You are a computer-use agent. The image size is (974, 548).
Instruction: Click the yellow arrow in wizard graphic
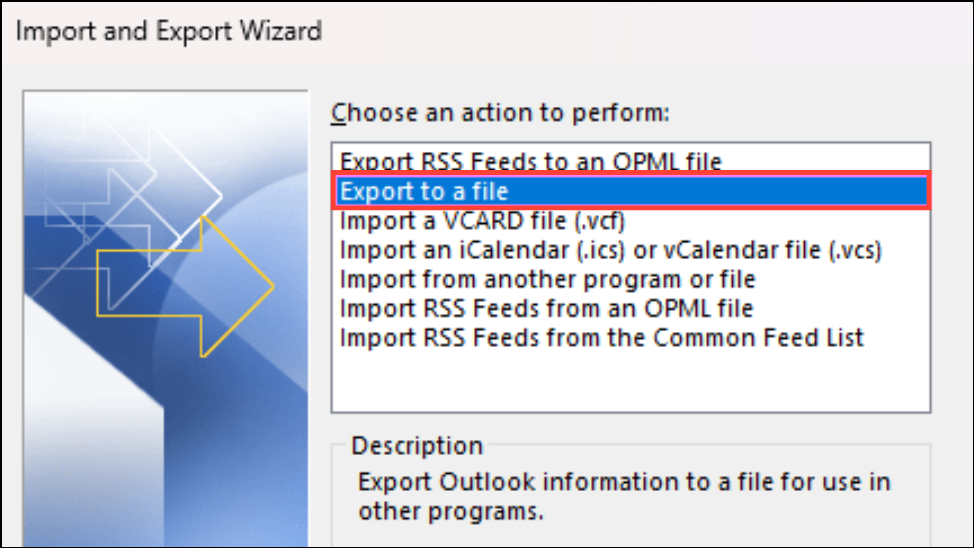tap(186, 286)
